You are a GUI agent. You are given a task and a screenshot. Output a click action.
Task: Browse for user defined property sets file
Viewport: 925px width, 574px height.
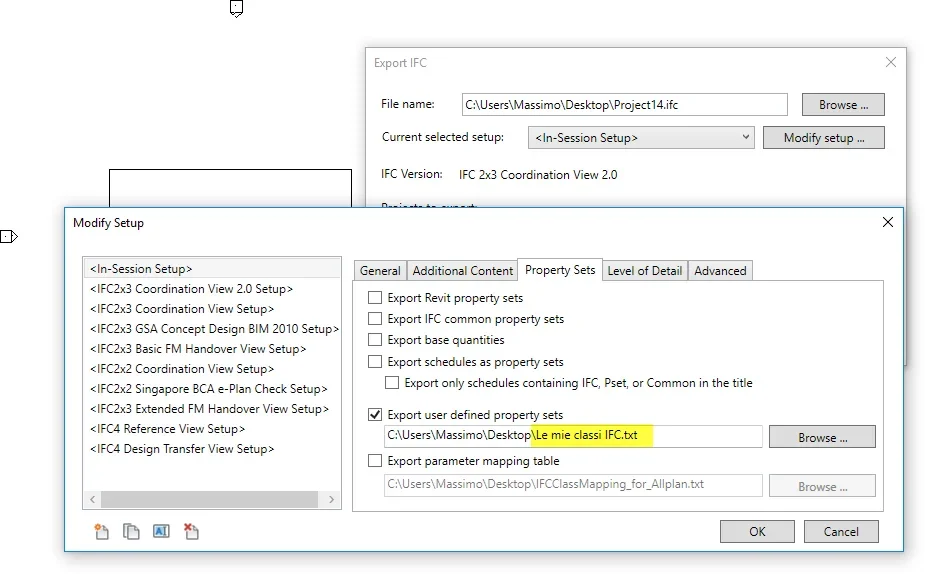[822, 437]
